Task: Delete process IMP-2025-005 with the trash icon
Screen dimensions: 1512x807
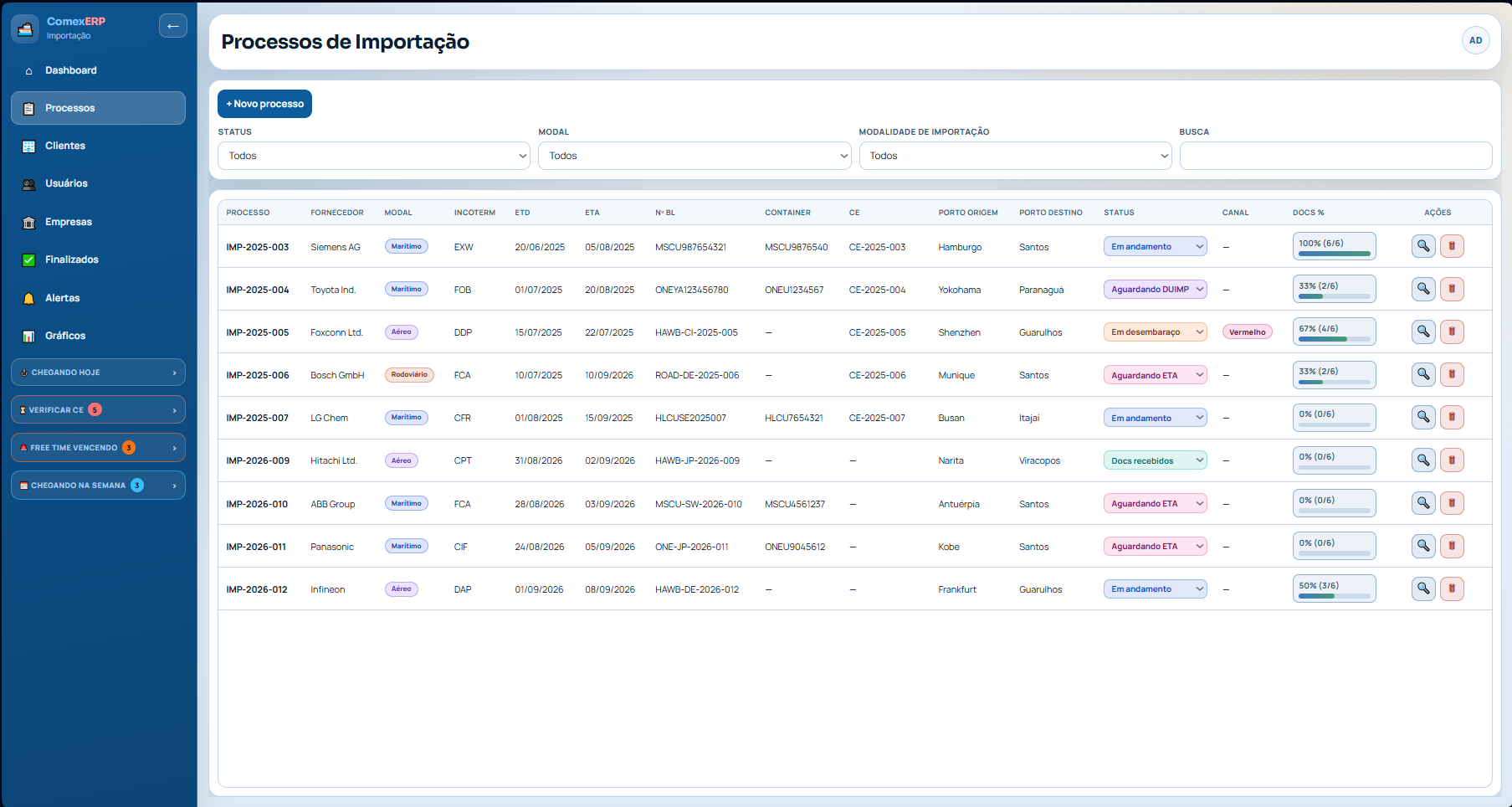Action: pyautogui.click(x=1452, y=332)
